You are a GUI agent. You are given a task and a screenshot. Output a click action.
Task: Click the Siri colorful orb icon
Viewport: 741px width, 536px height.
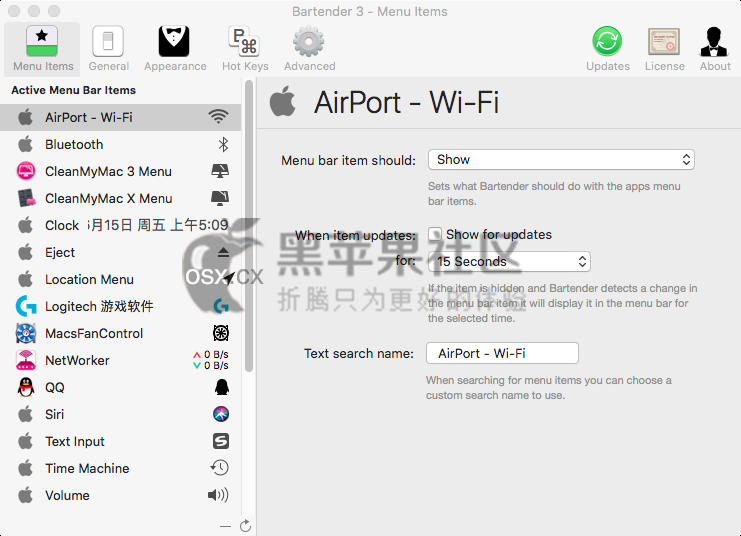tap(221, 414)
